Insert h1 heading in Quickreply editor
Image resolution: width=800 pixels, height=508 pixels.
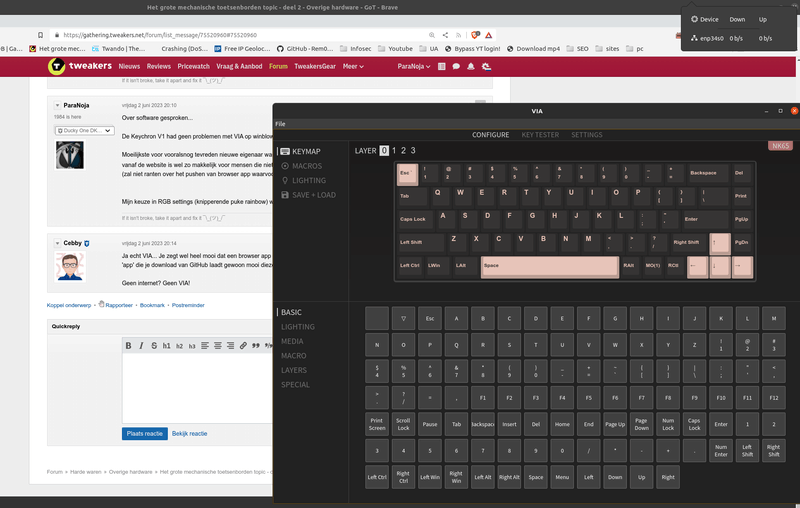[x=167, y=346]
